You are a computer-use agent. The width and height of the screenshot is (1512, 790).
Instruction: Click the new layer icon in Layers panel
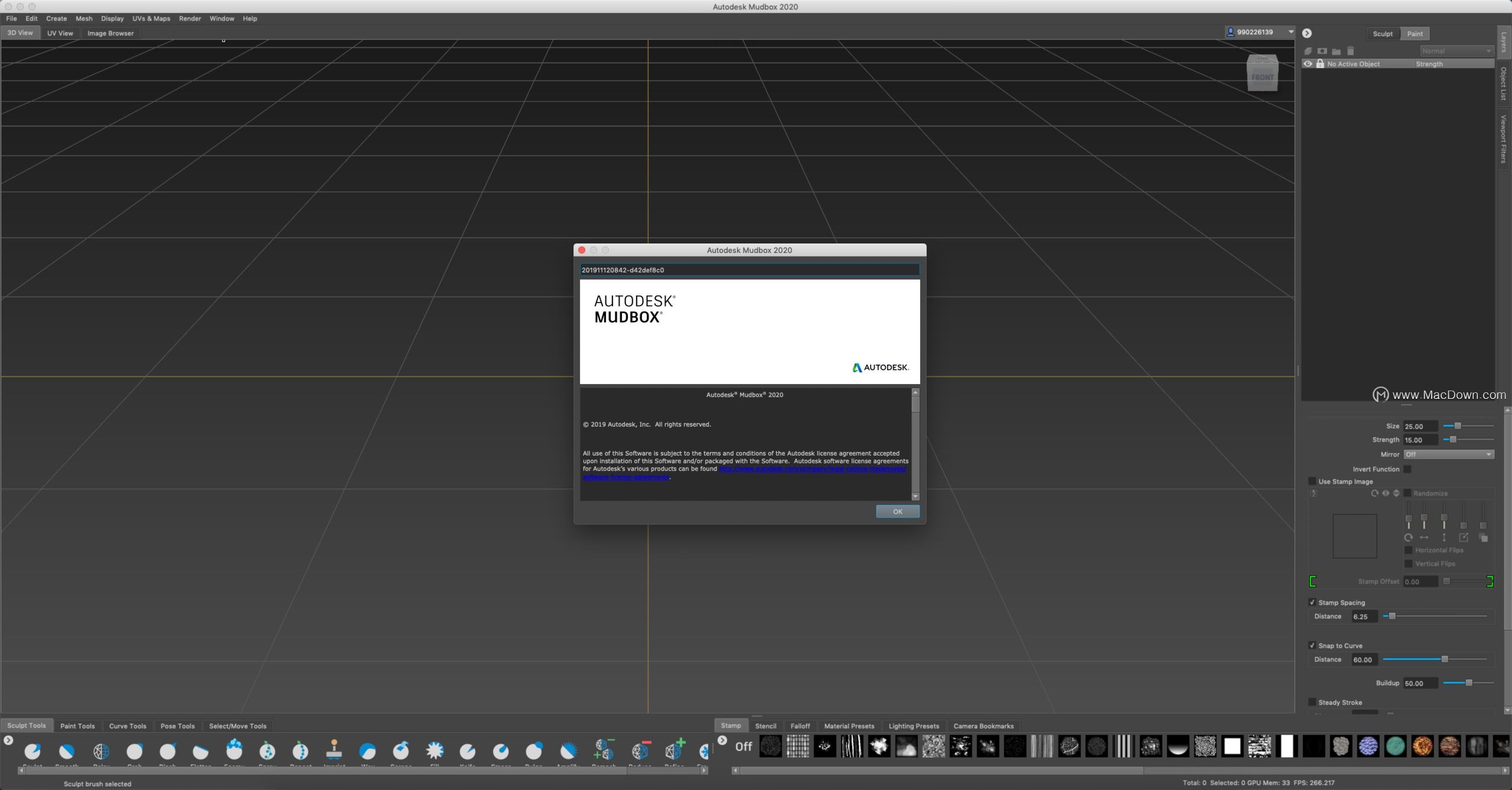coord(1308,51)
